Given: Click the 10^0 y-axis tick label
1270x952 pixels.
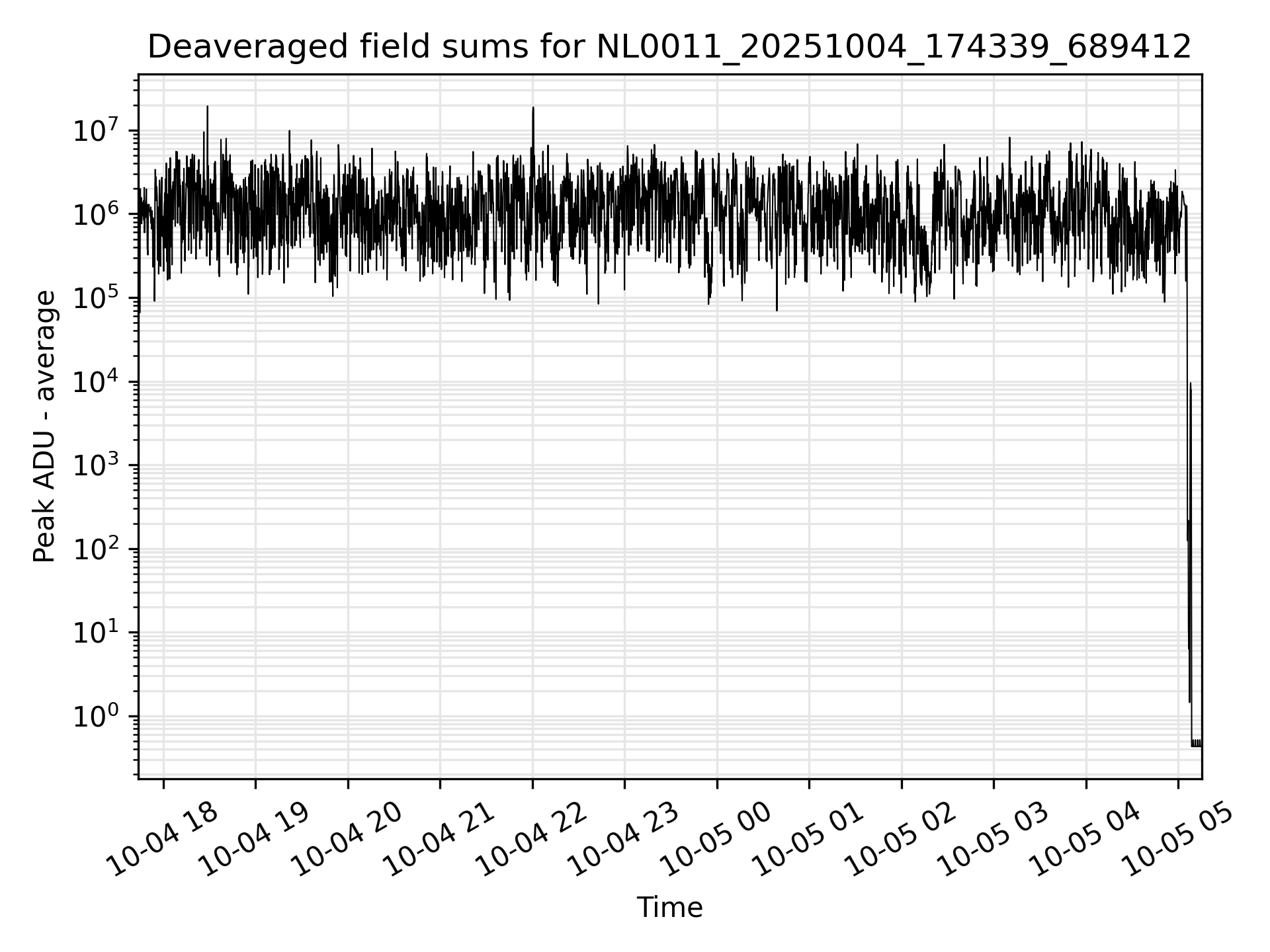Looking at the screenshot, I should 95,715.
